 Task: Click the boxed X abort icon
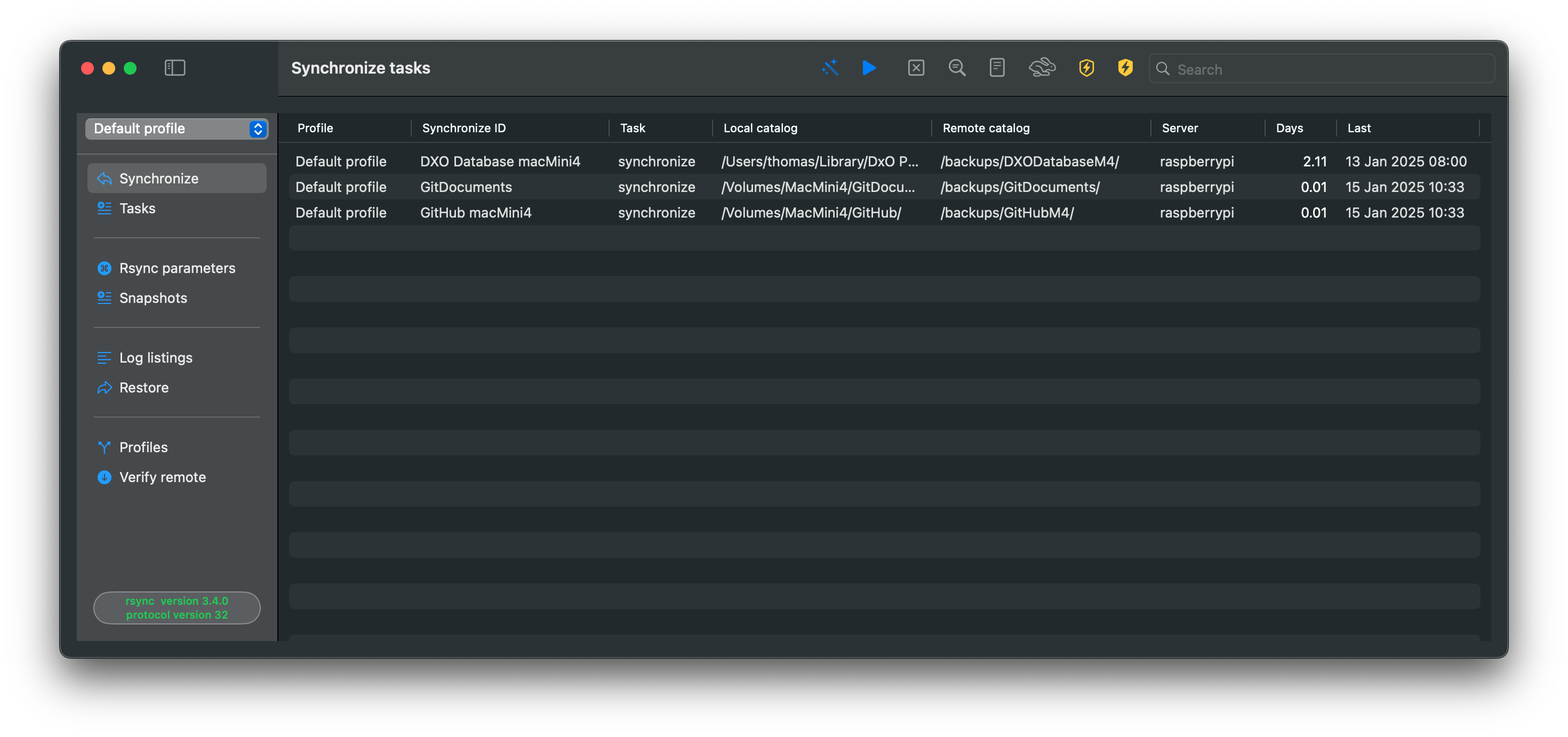(916, 68)
